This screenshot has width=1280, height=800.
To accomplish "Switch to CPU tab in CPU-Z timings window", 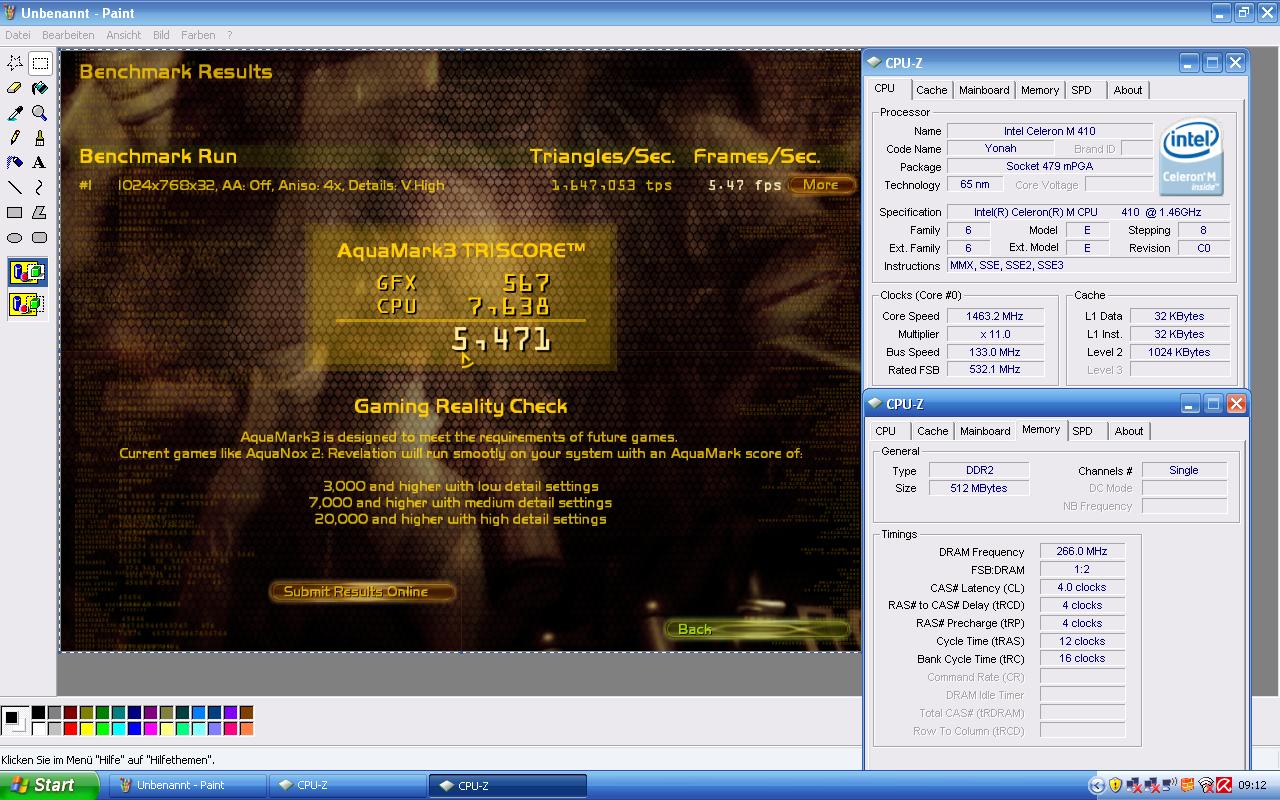I will 886,431.
